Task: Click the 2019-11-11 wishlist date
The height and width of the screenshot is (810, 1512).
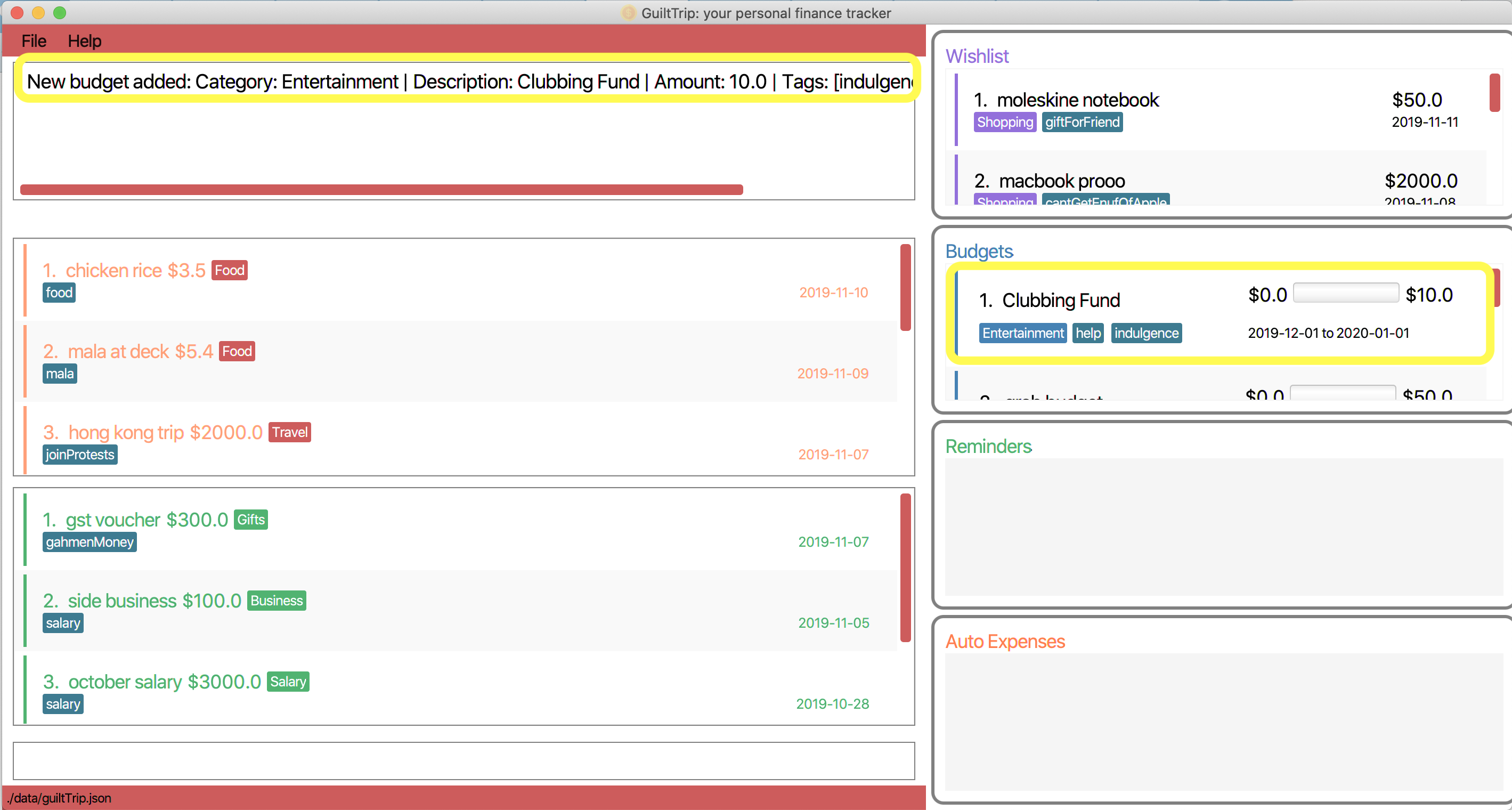Action: (x=1425, y=122)
